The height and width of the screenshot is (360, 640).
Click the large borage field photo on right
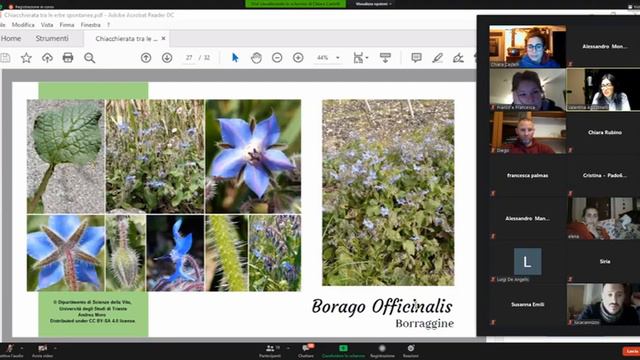[388, 193]
